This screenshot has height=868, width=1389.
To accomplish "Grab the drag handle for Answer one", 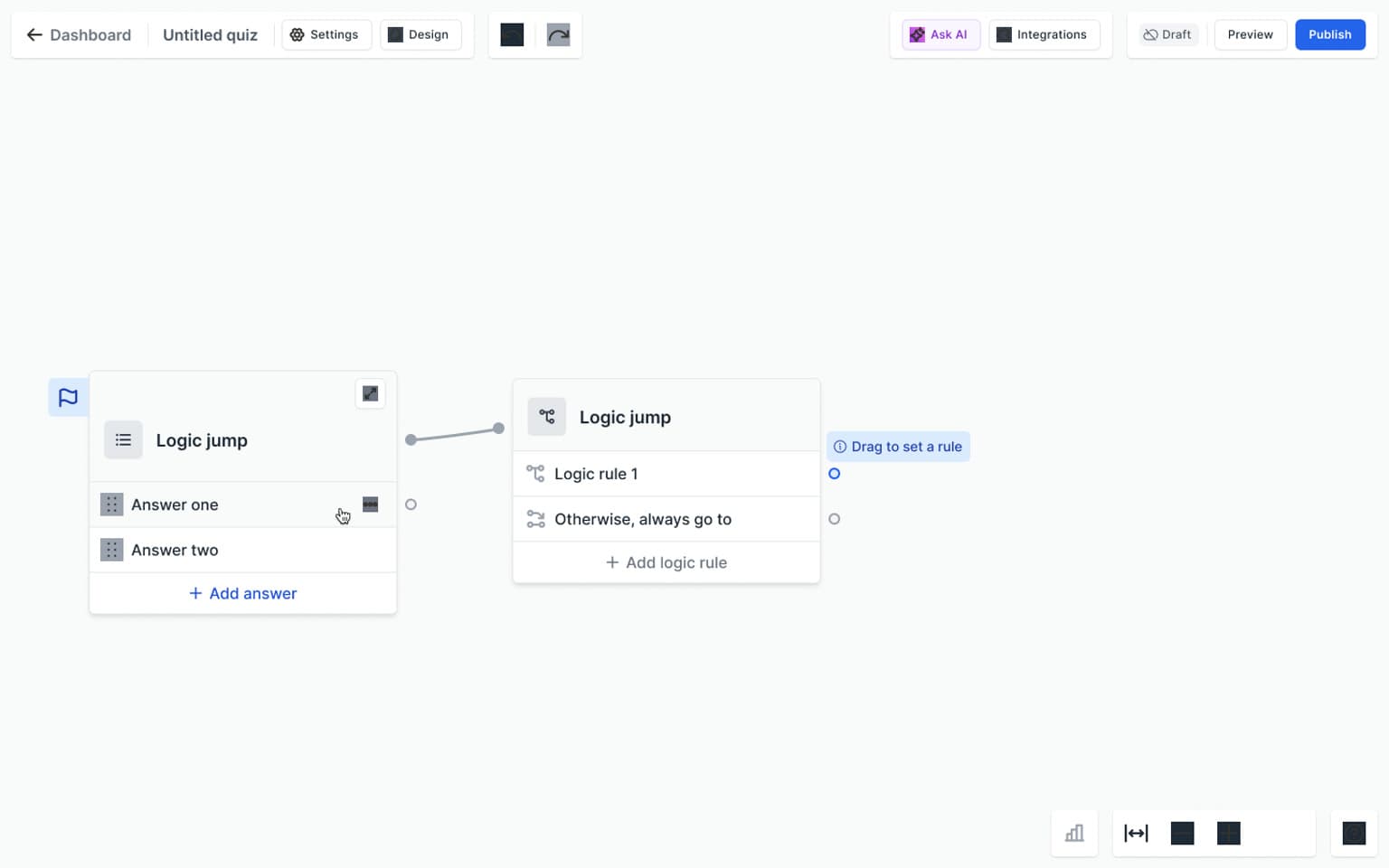I will point(111,505).
